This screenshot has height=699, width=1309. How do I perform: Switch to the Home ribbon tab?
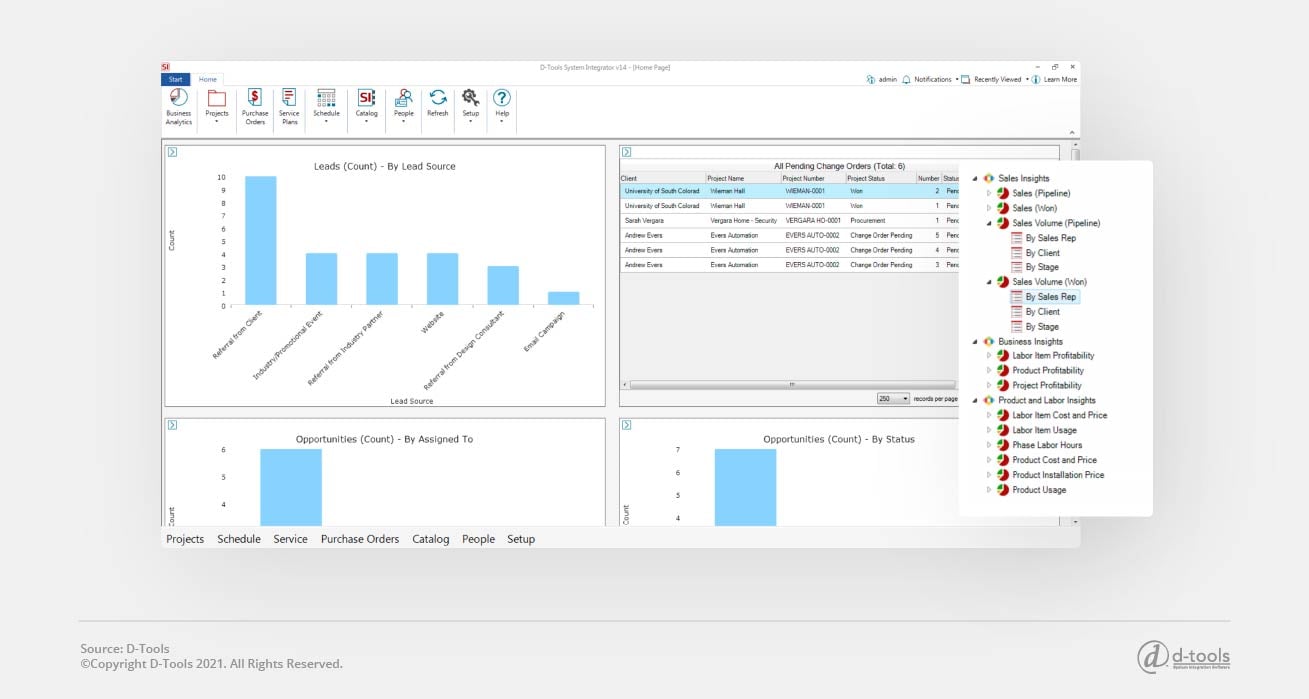207,79
